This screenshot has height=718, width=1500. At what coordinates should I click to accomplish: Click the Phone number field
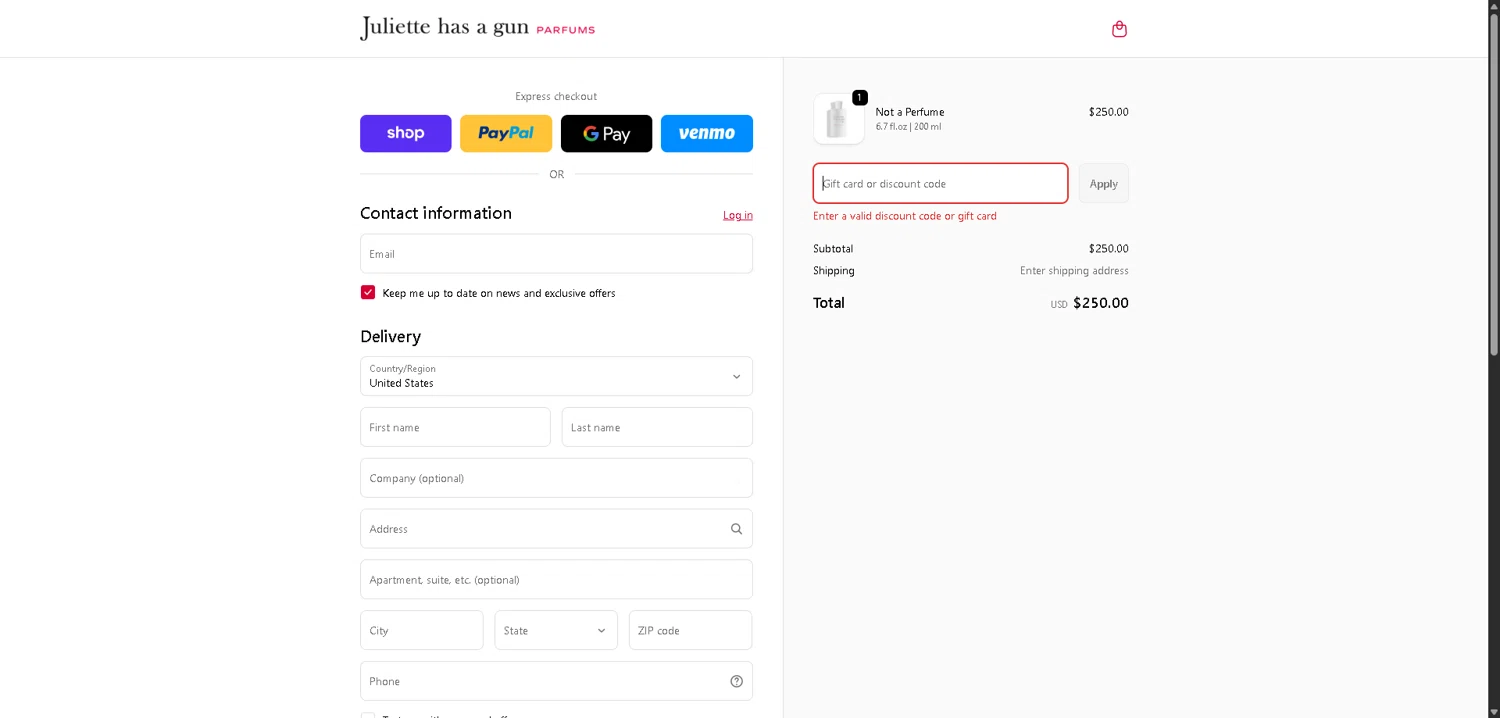(x=556, y=681)
